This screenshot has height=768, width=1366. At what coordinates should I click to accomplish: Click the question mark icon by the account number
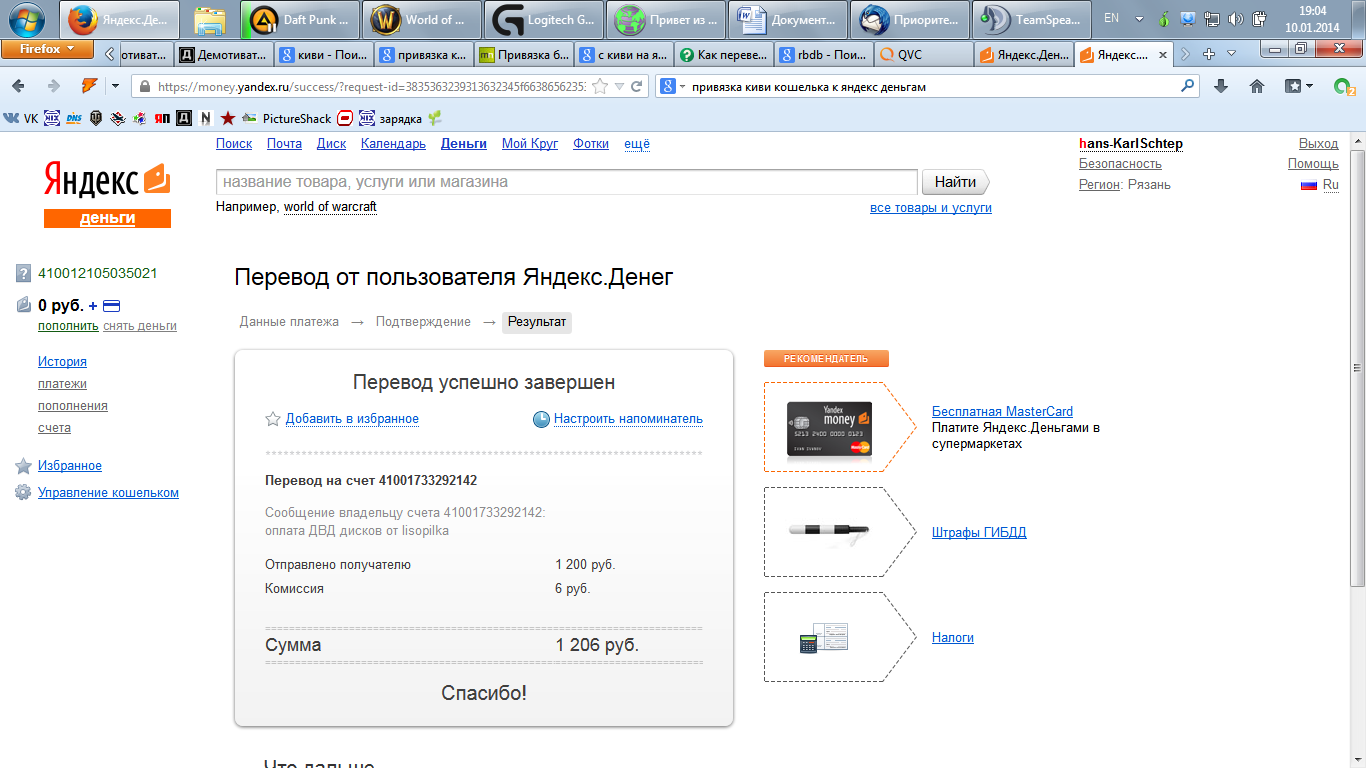tap(24, 273)
